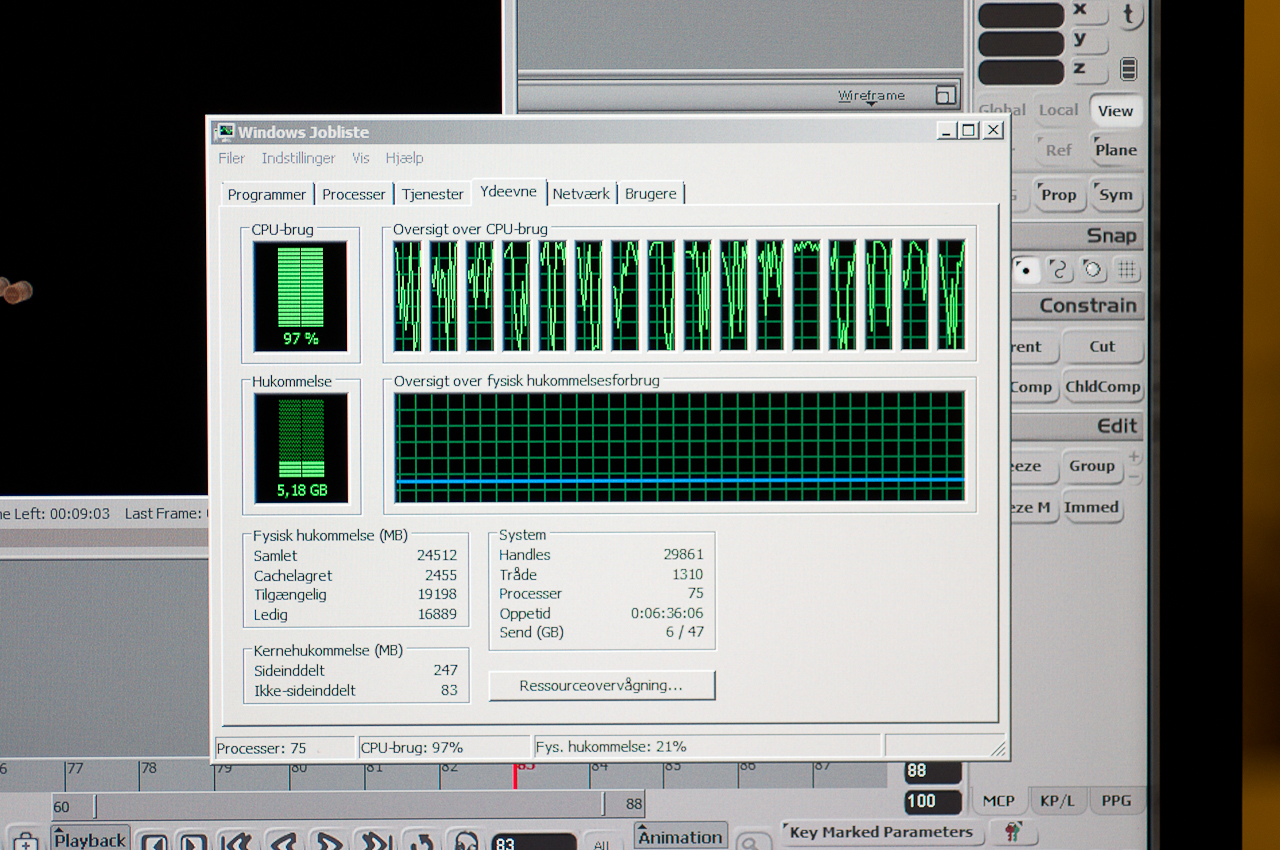Click the key icon beside Key Marked Parameters

tap(1013, 832)
